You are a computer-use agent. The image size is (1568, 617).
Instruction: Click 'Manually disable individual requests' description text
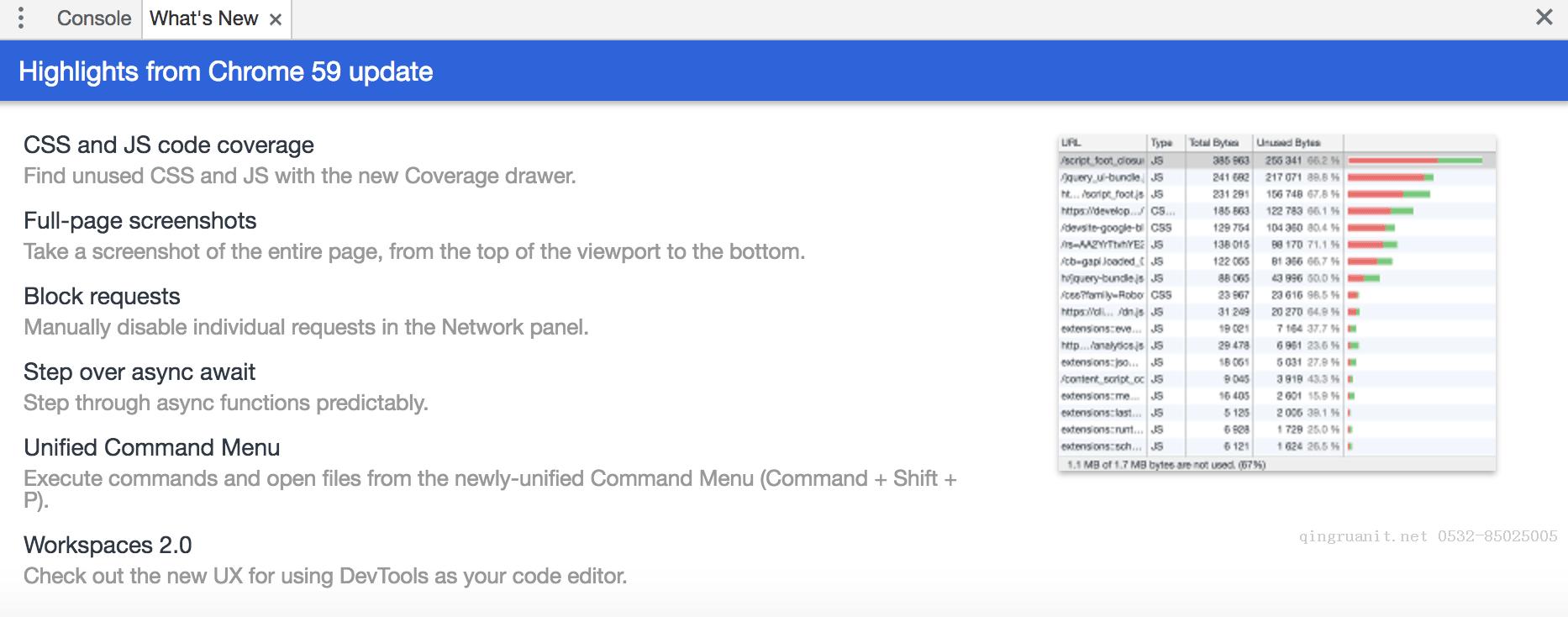(x=306, y=327)
